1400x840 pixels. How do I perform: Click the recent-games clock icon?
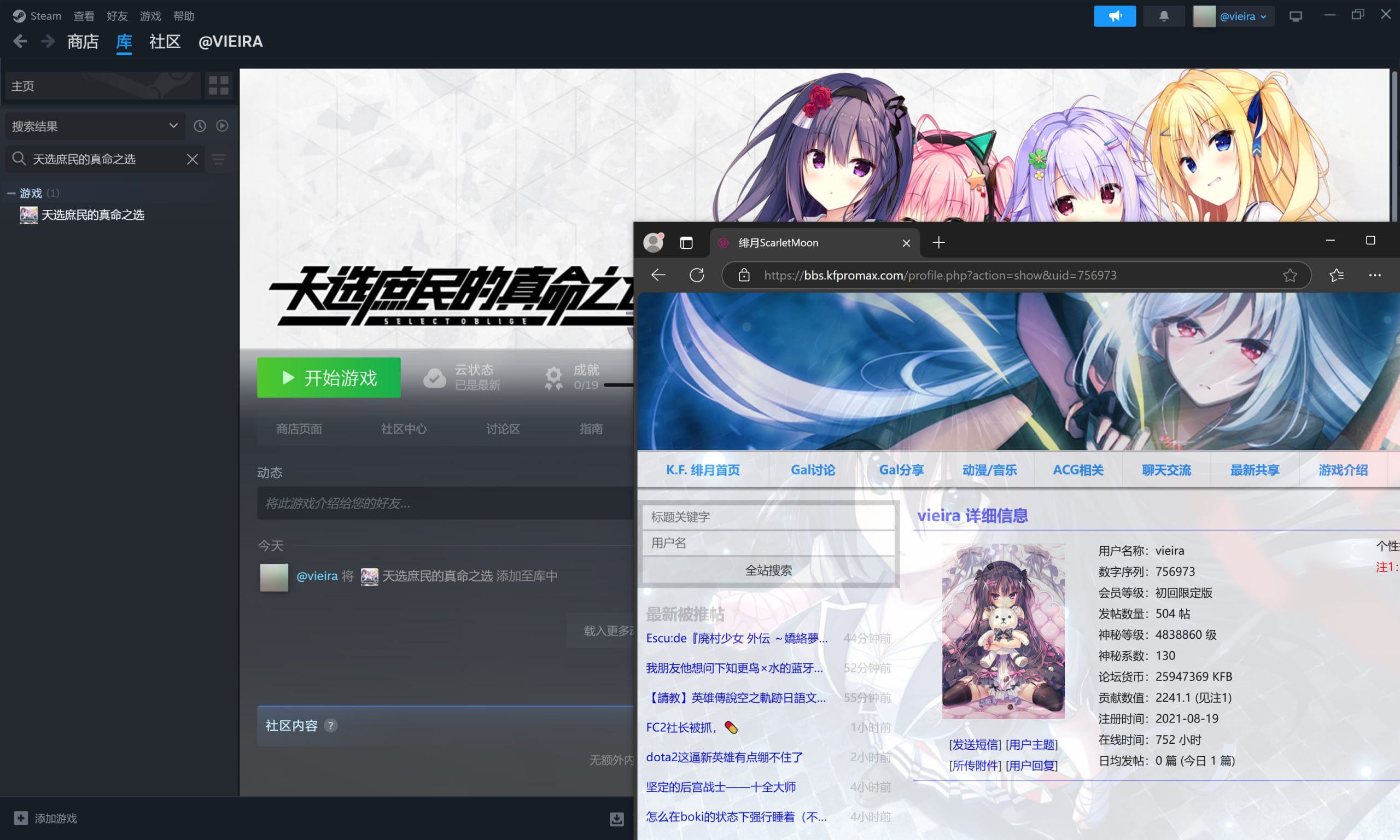point(199,126)
